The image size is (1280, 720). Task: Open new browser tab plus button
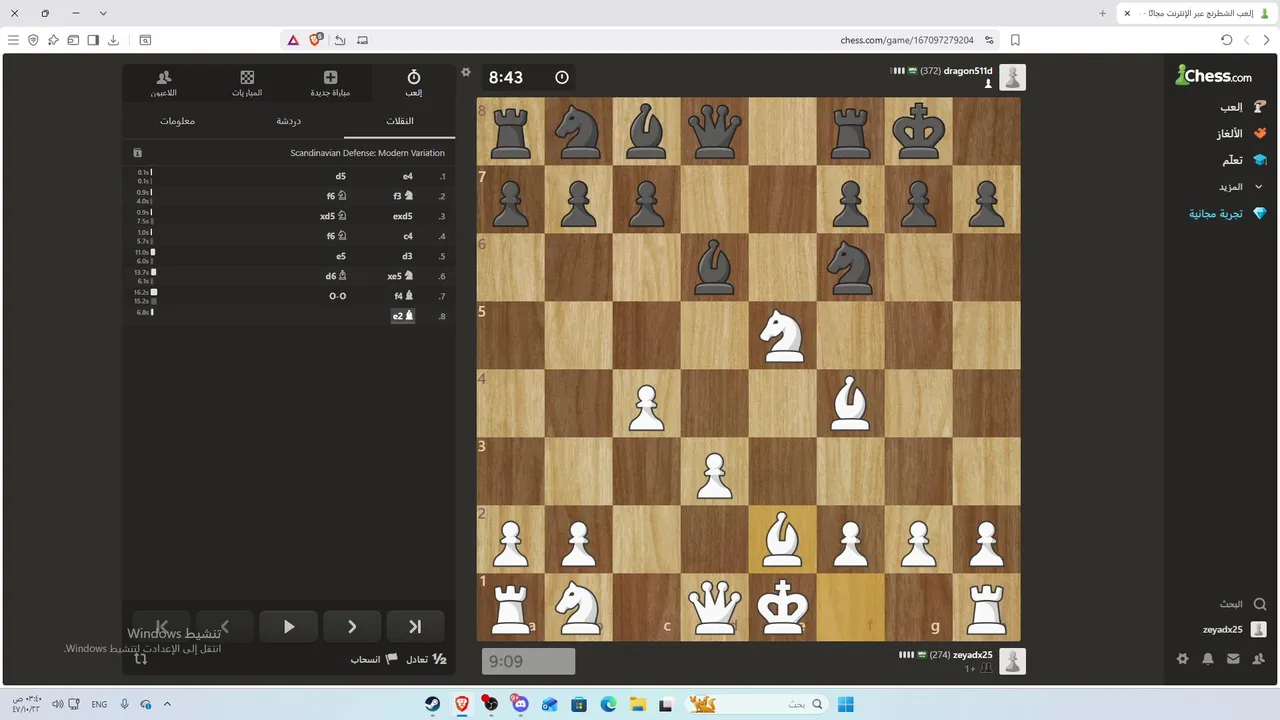coord(1103,13)
